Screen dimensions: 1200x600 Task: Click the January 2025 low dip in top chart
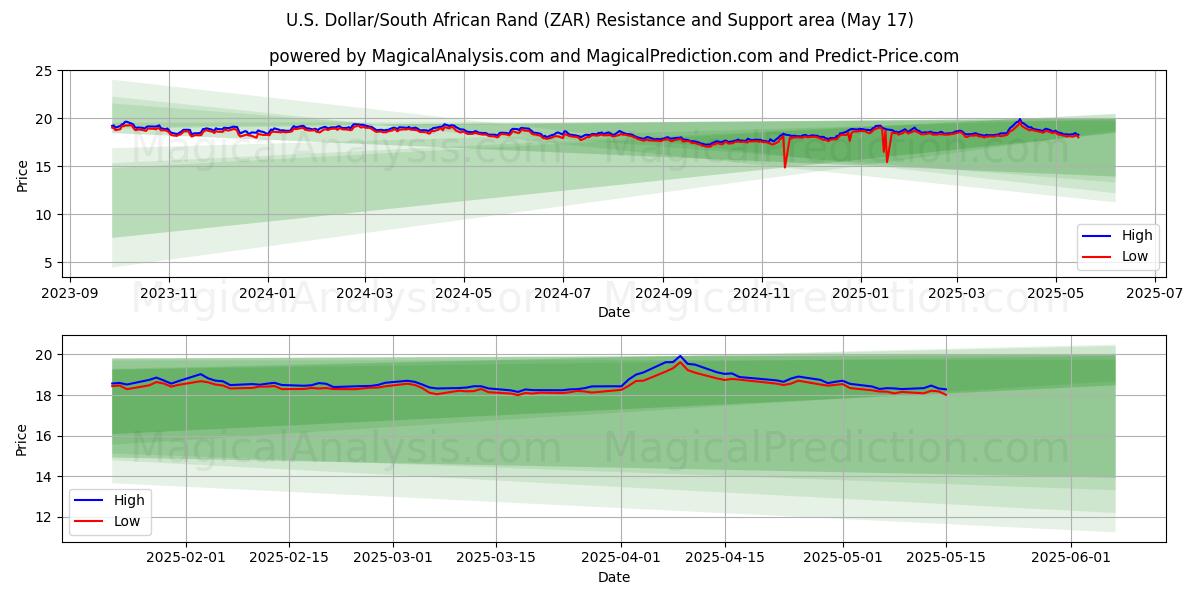click(886, 160)
